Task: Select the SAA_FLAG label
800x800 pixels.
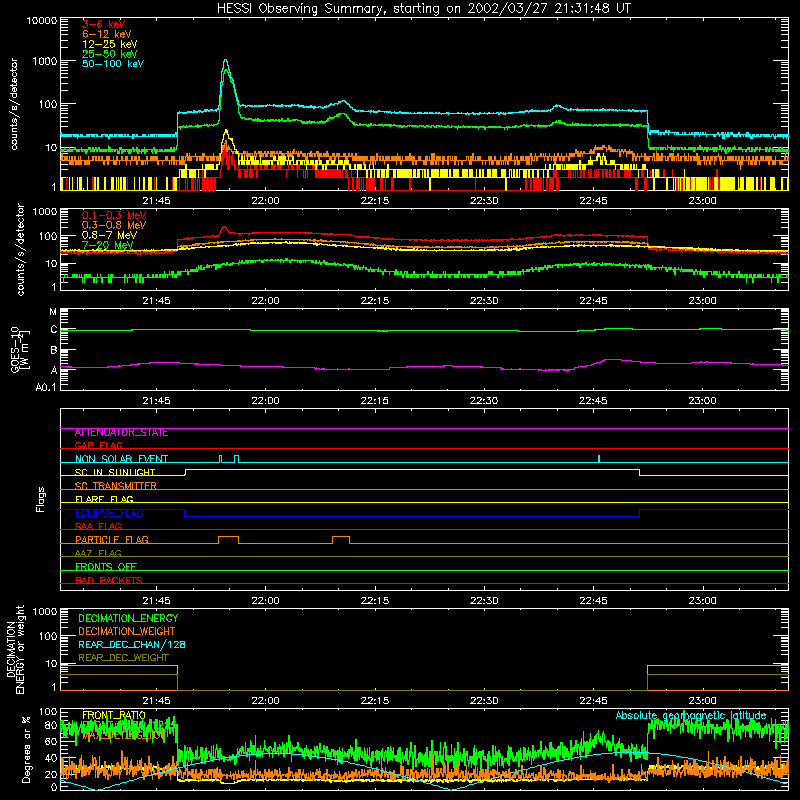Action: pos(98,526)
